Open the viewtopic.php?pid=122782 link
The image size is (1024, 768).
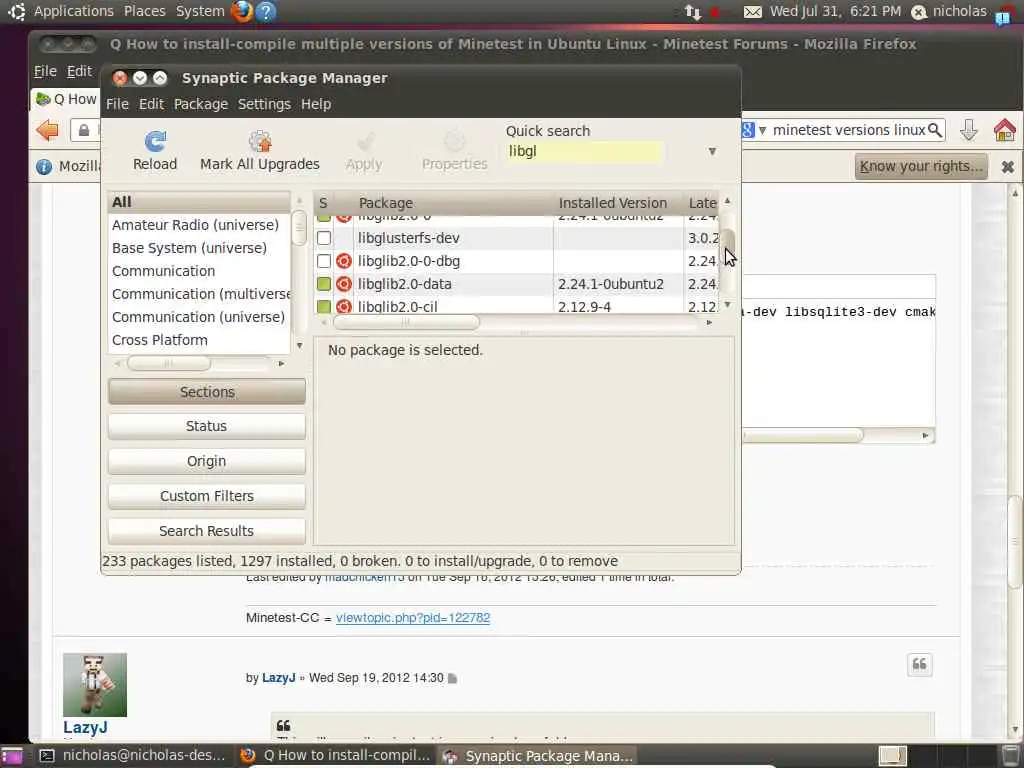click(x=413, y=618)
